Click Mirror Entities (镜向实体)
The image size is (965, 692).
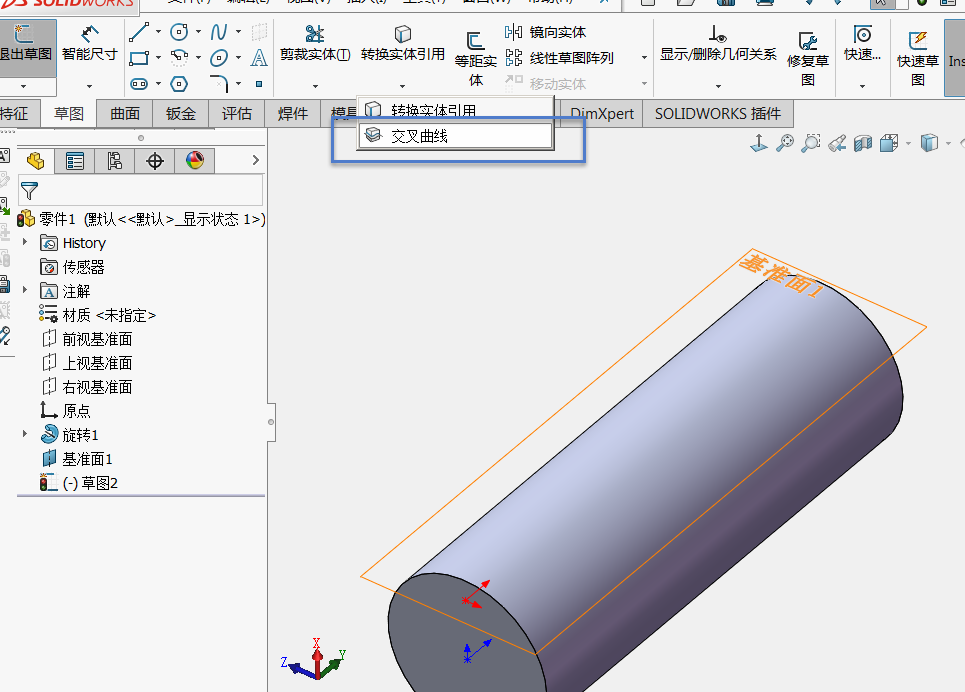[545, 31]
